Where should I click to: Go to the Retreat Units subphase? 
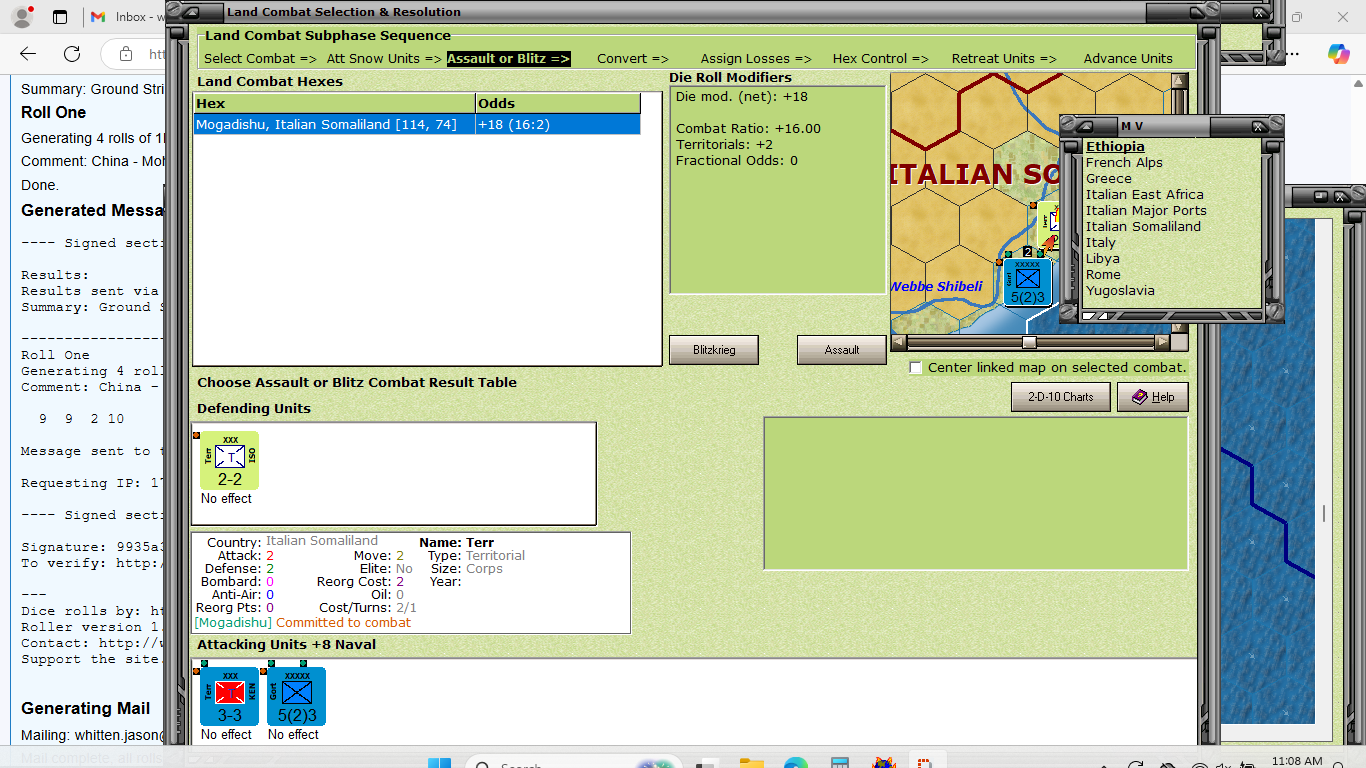[x=1004, y=58]
